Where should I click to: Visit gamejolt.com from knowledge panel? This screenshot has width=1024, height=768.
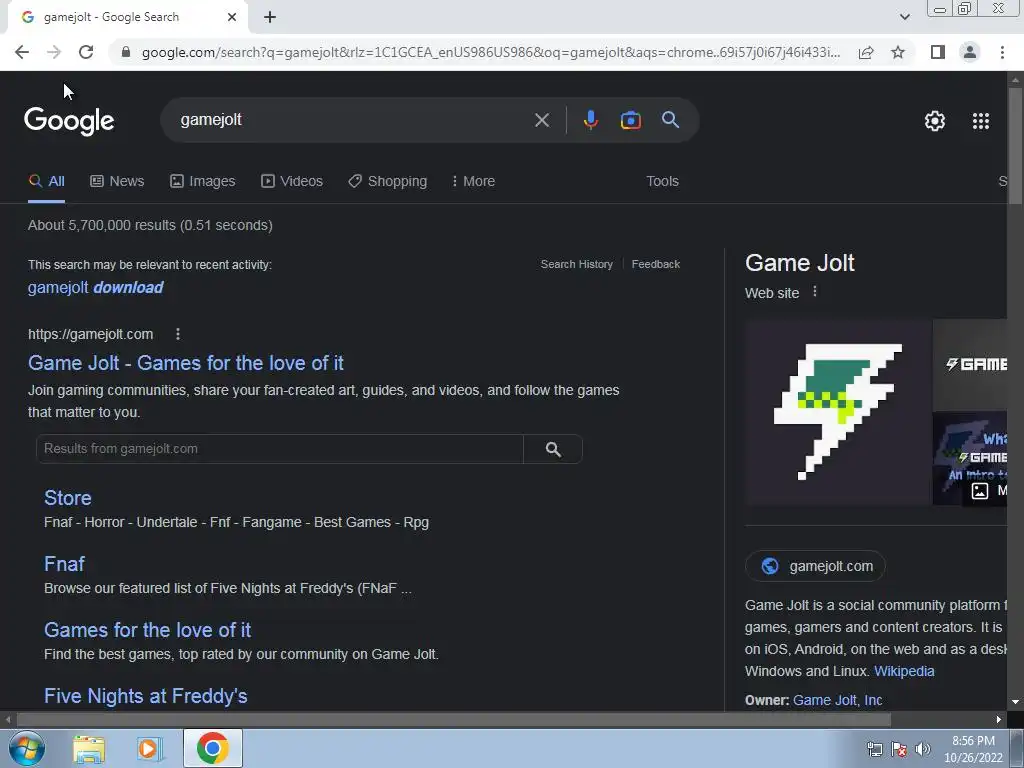[x=815, y=566]
